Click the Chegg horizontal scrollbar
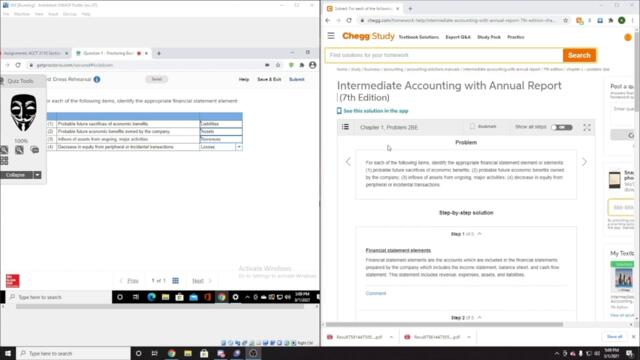The image size is (640, 360). [x=444, y=324]
